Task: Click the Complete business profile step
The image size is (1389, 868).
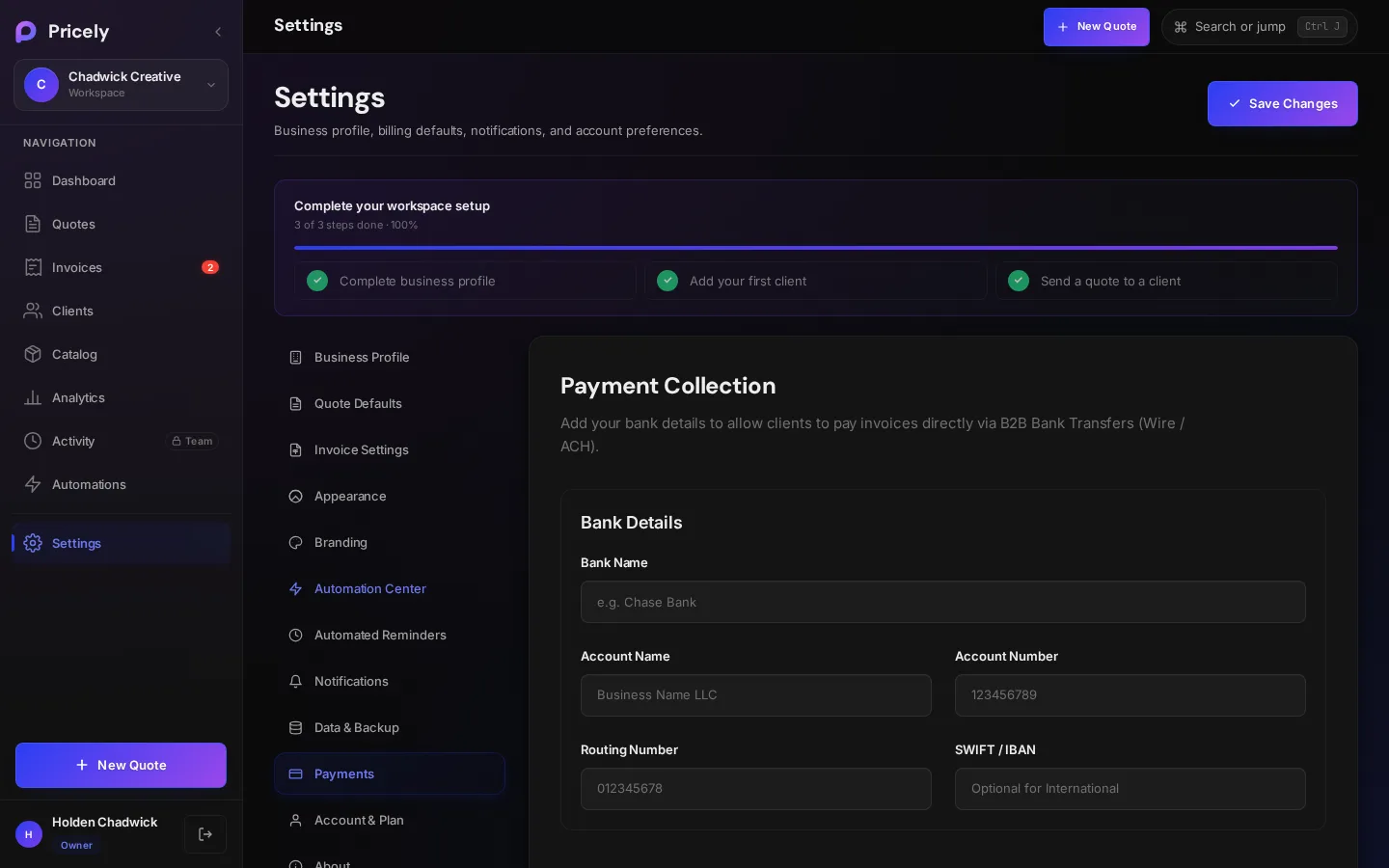Action: (465, 281)
